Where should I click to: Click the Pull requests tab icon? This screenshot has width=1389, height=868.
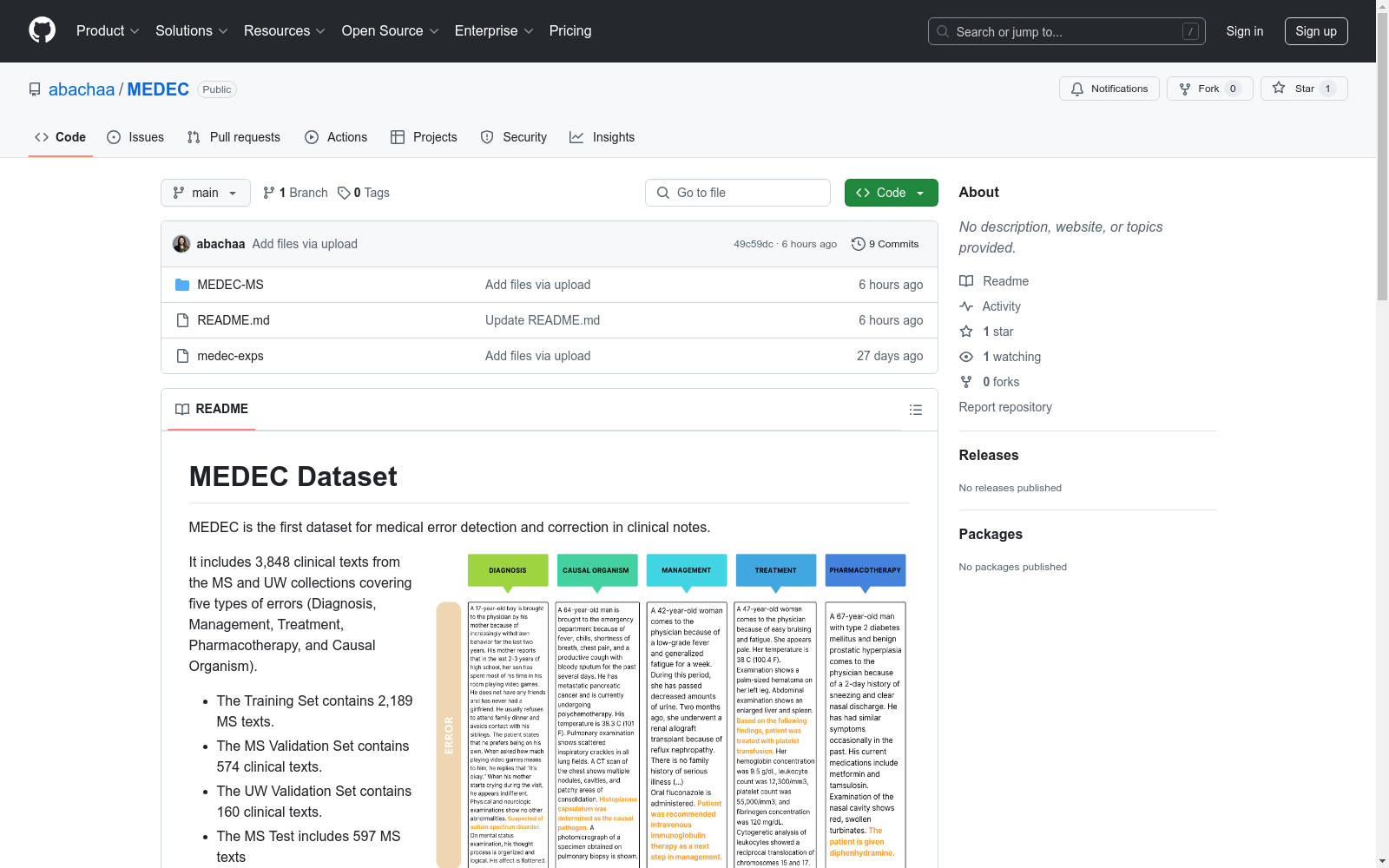pyautogui.click(x=194, y=137)
